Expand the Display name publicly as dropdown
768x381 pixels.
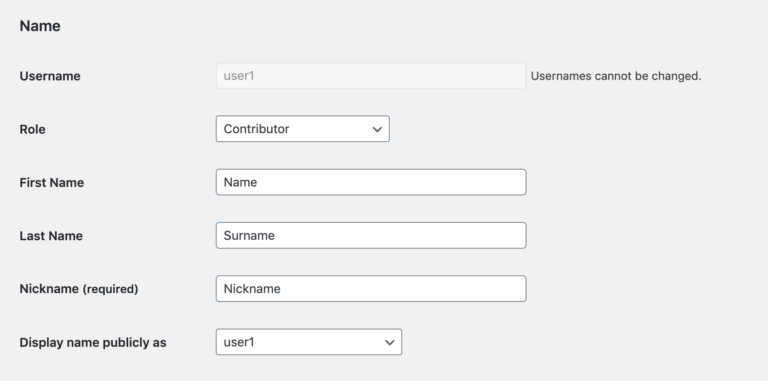(309, 342)
